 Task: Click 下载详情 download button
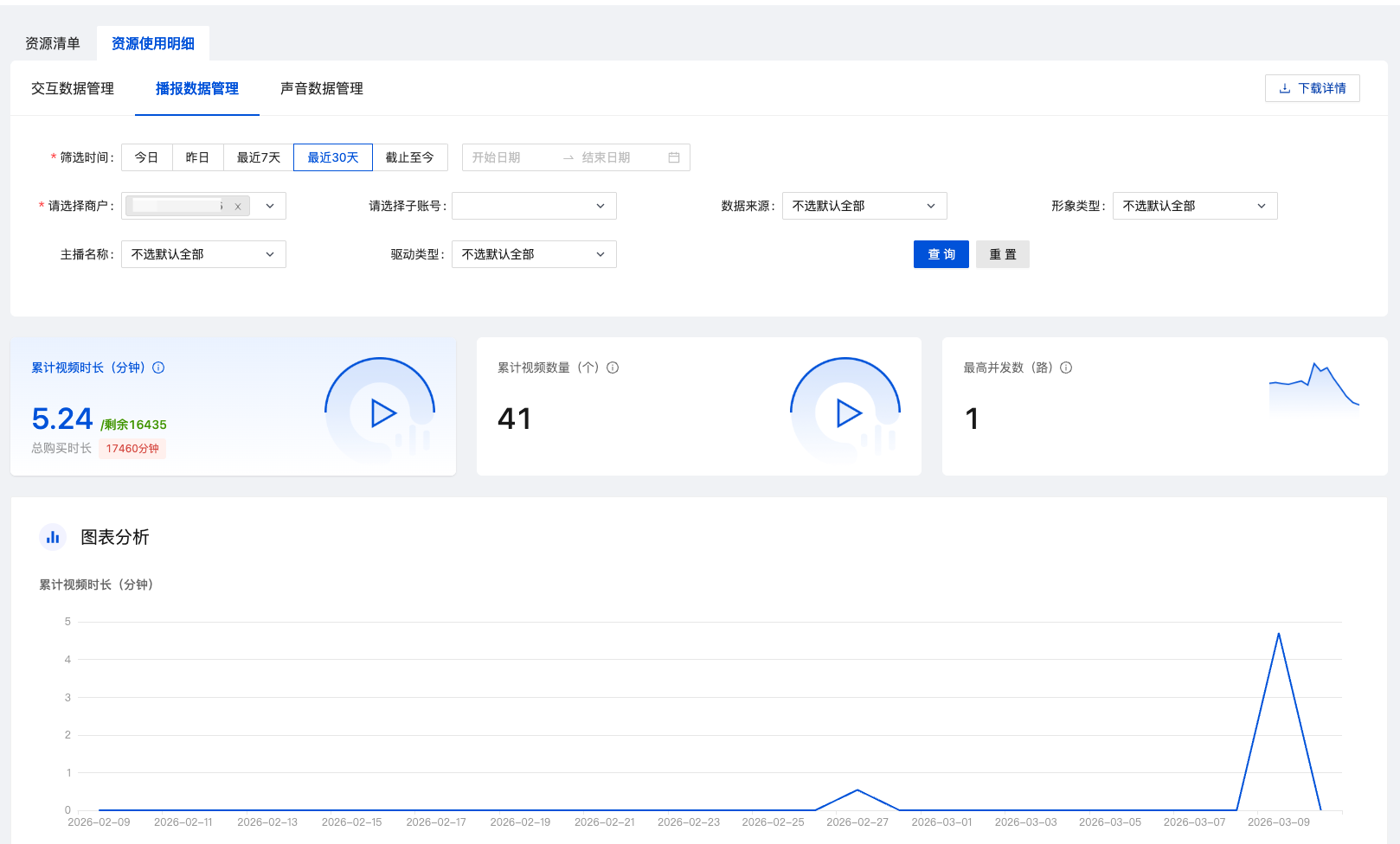[1312, 88]
